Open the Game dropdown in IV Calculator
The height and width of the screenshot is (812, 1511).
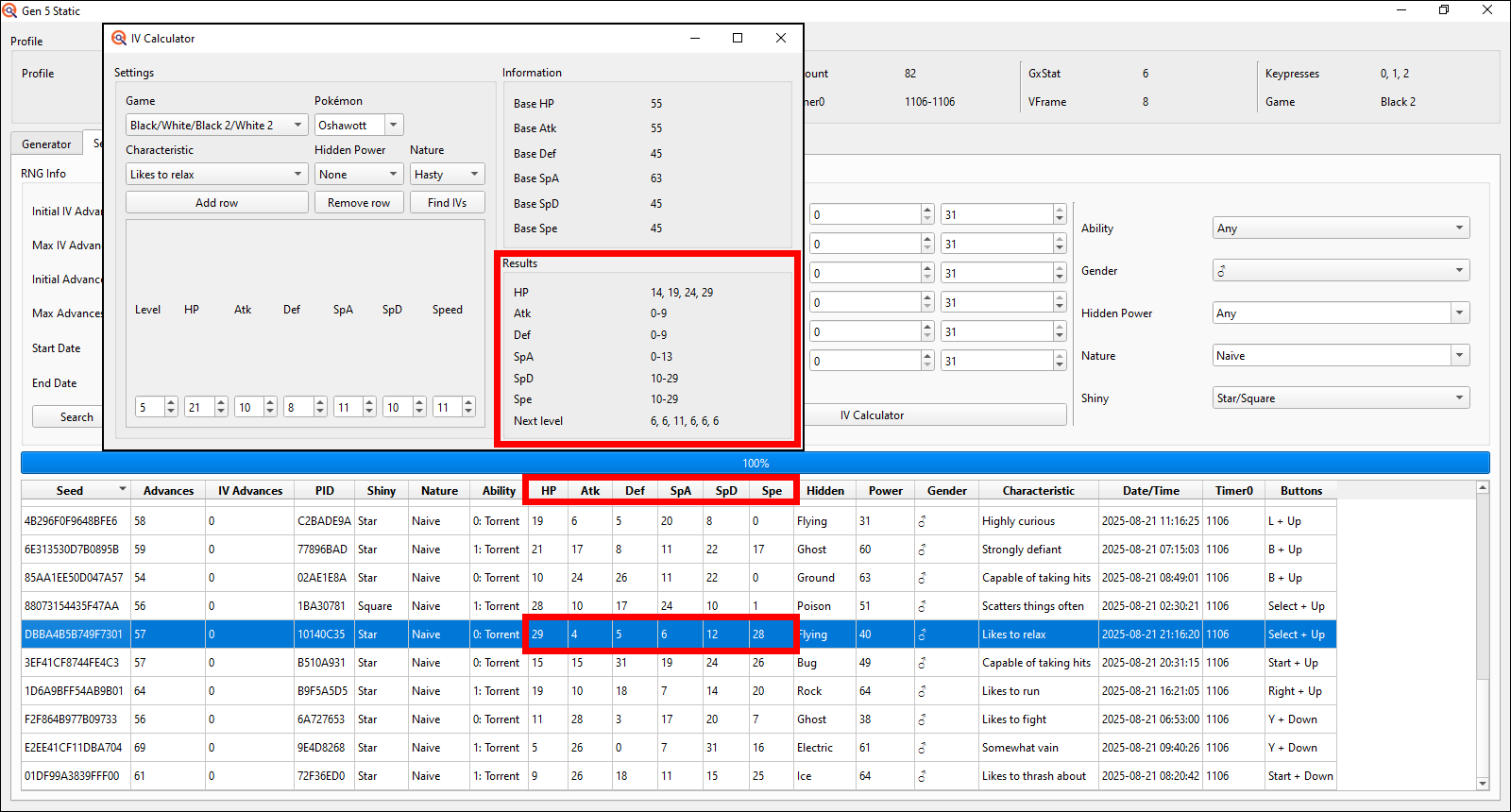tap(216, 125)
